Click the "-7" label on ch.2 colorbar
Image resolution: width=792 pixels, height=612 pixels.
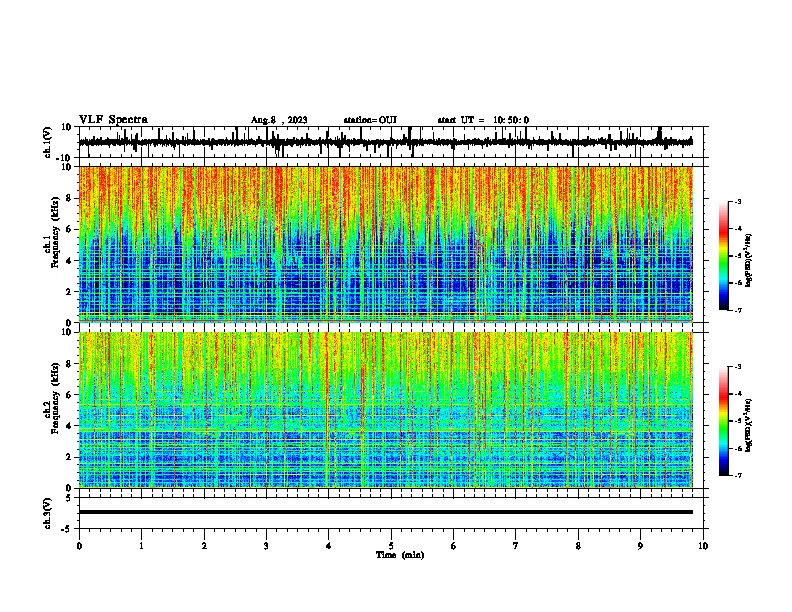[x=737, y=475]
